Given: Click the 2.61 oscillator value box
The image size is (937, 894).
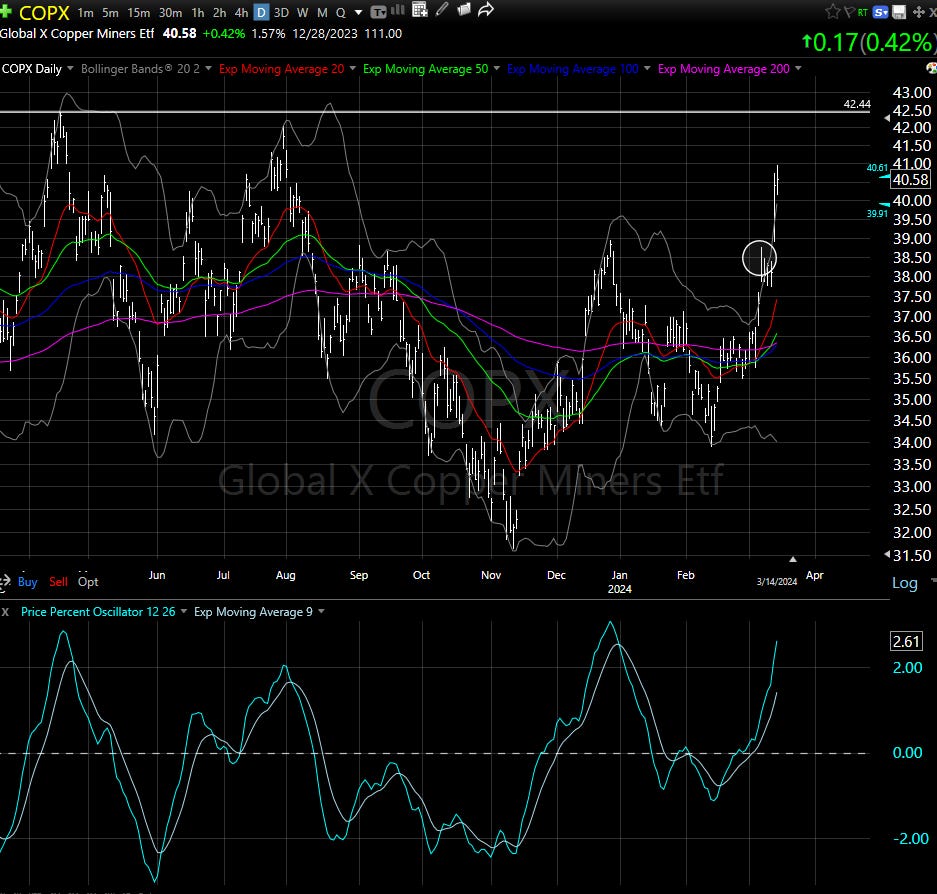Looking at the screenshot, I should (x=906, y=641).
